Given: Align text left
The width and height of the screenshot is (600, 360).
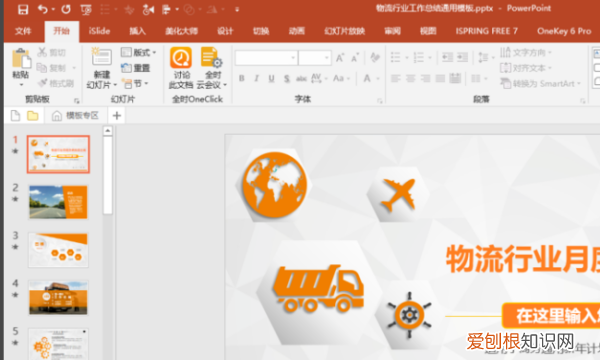Looking at the screenshot, I should tap(396, 78).
